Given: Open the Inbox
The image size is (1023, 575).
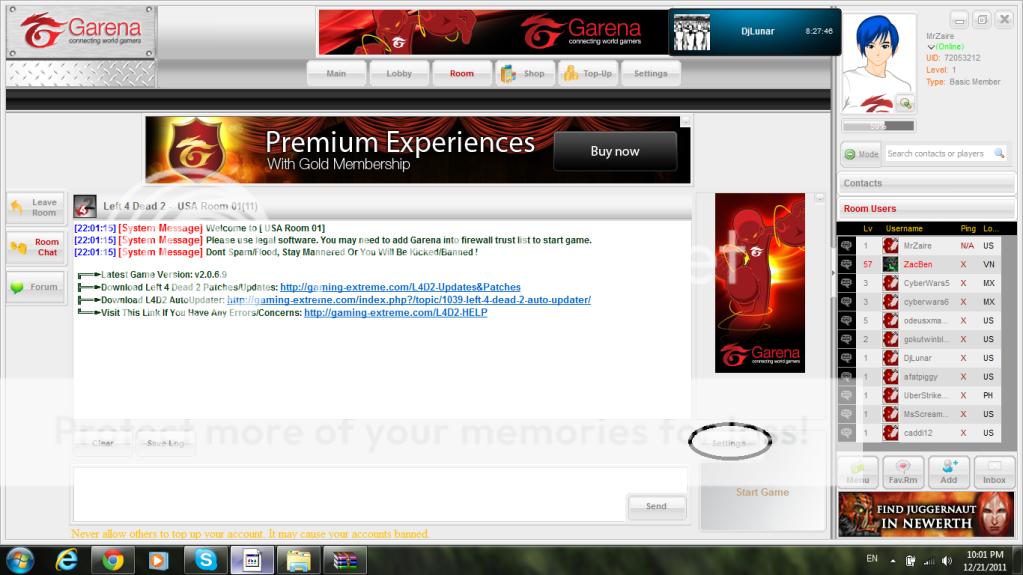Looking at the screenshot, I should coord(994,473).
